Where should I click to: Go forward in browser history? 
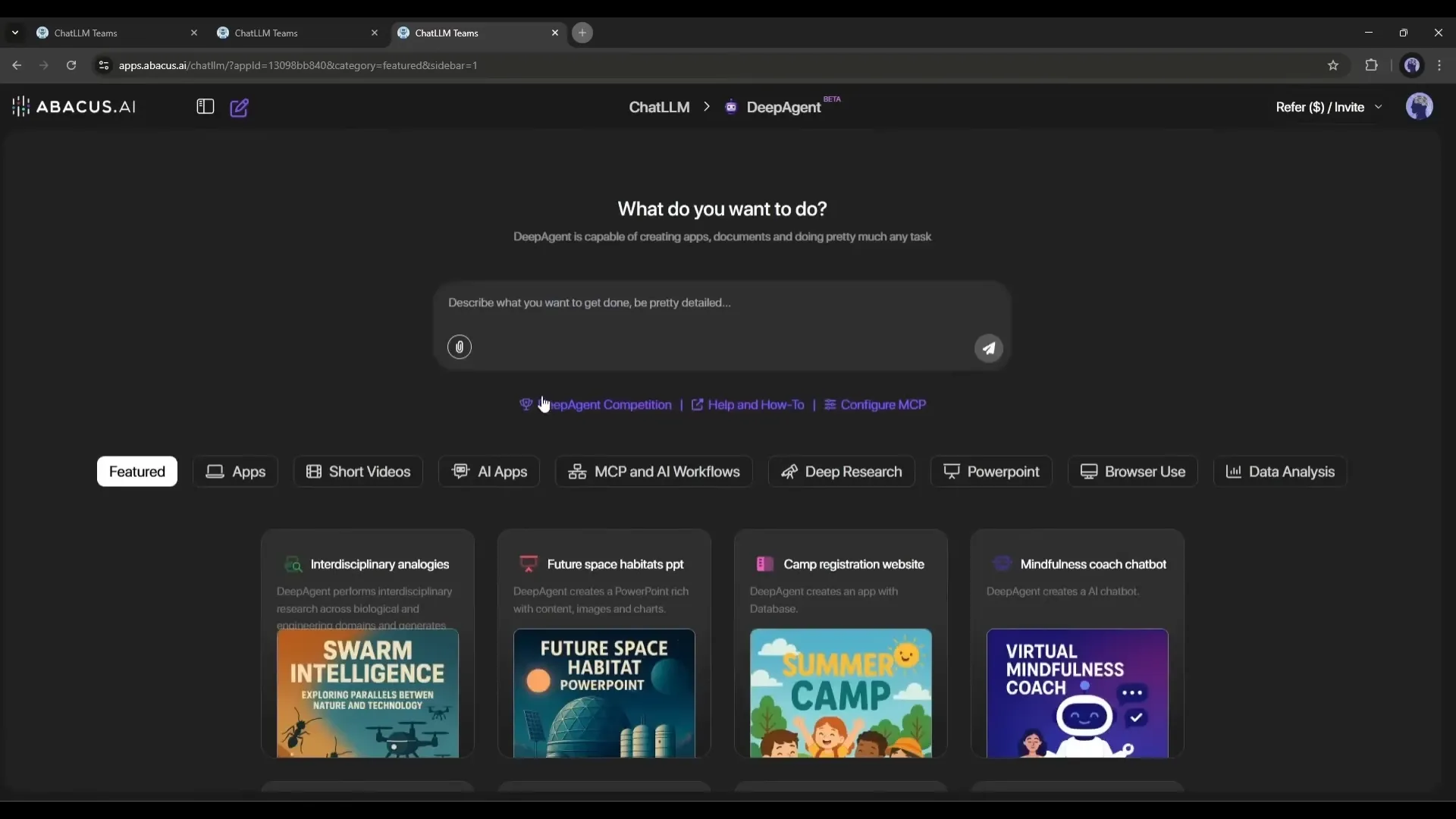pos(44,65)
